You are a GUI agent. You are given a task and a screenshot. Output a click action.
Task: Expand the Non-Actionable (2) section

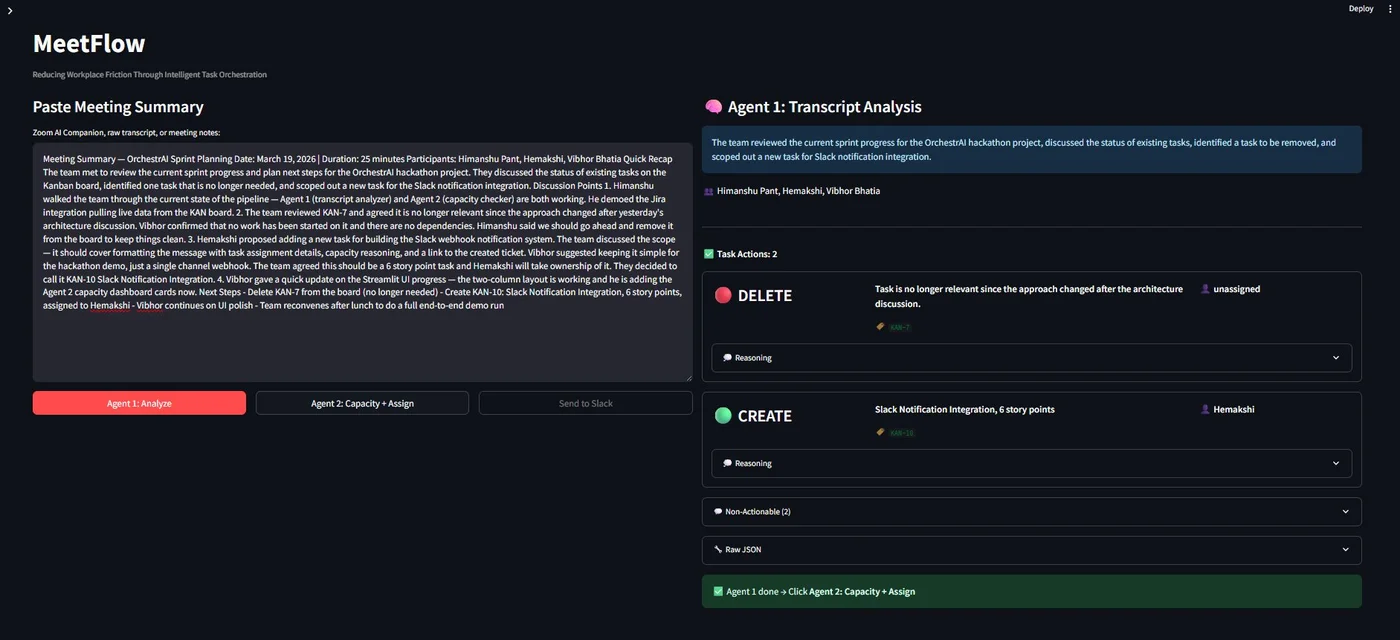[1030, 511]
